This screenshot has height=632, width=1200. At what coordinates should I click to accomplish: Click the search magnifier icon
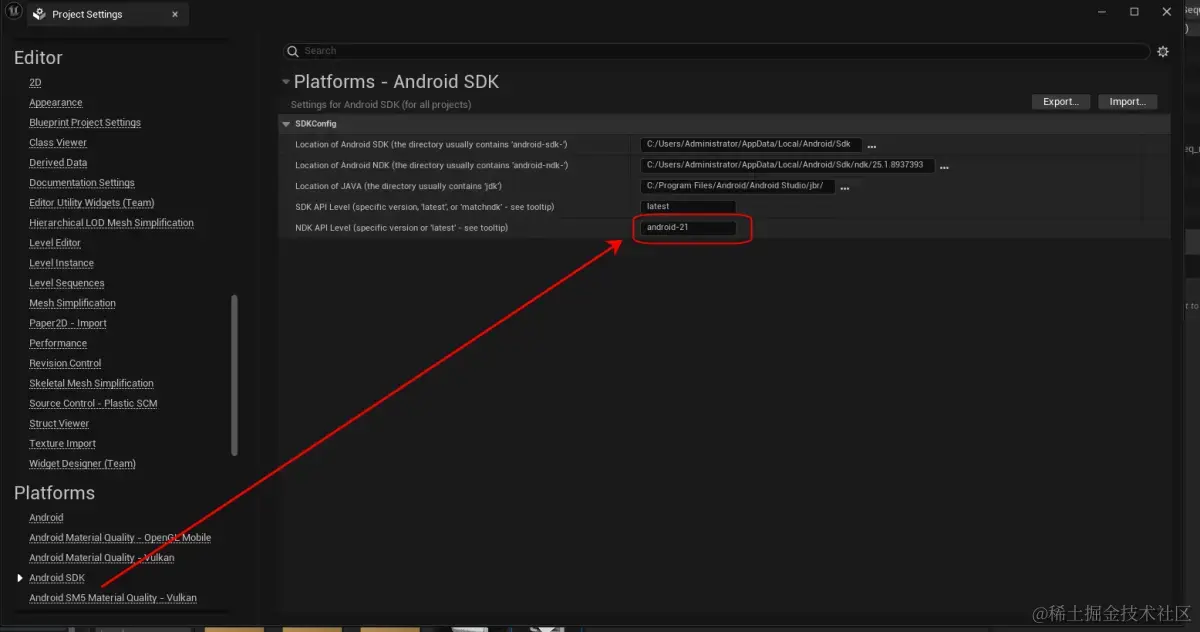[293, 51]
